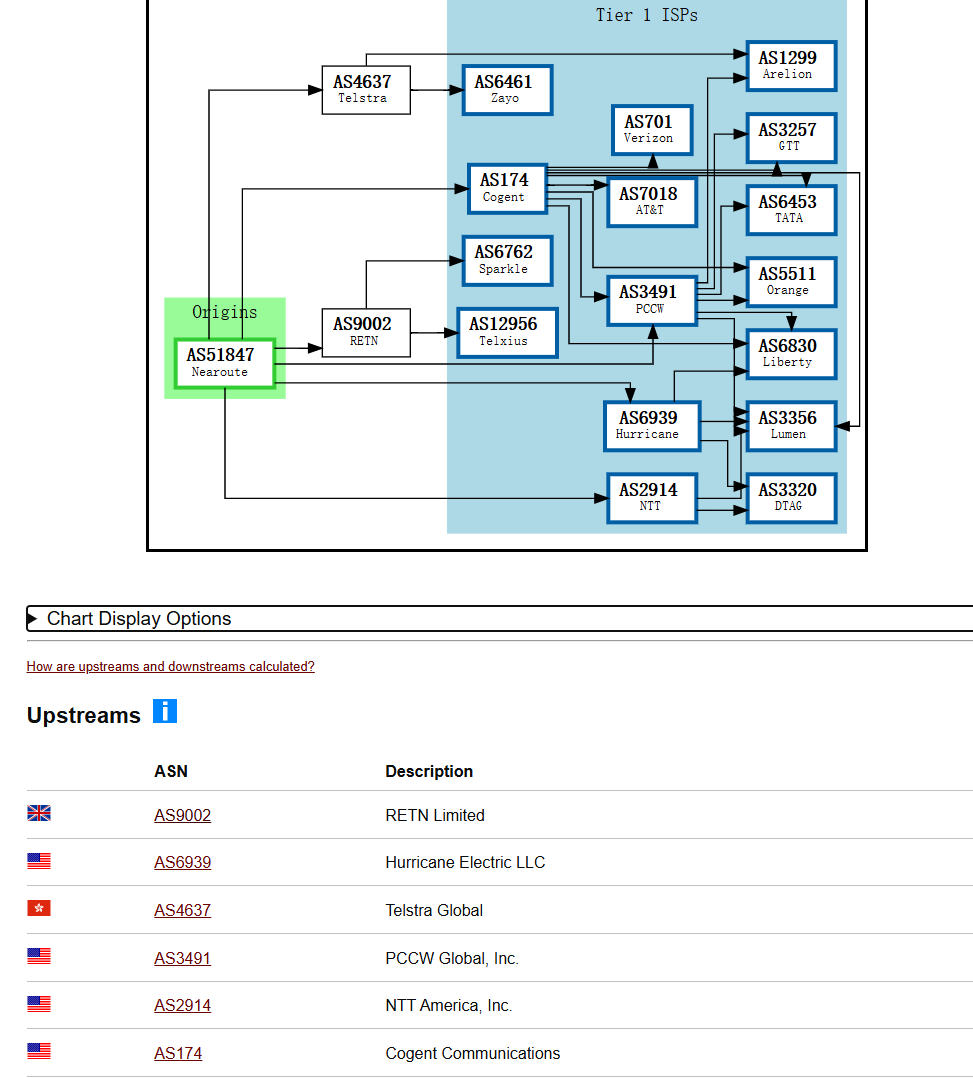The height and width of the screenshot is (1078, 973).
Task: Click the AS12956 Telxius graph node
Action: point(507,333)
